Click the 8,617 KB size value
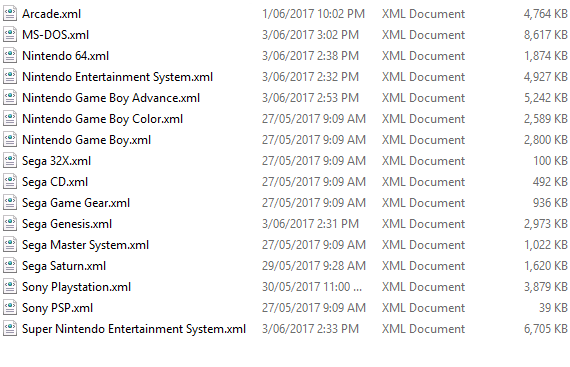Viewport: 570px width, 367px height. 546,35
